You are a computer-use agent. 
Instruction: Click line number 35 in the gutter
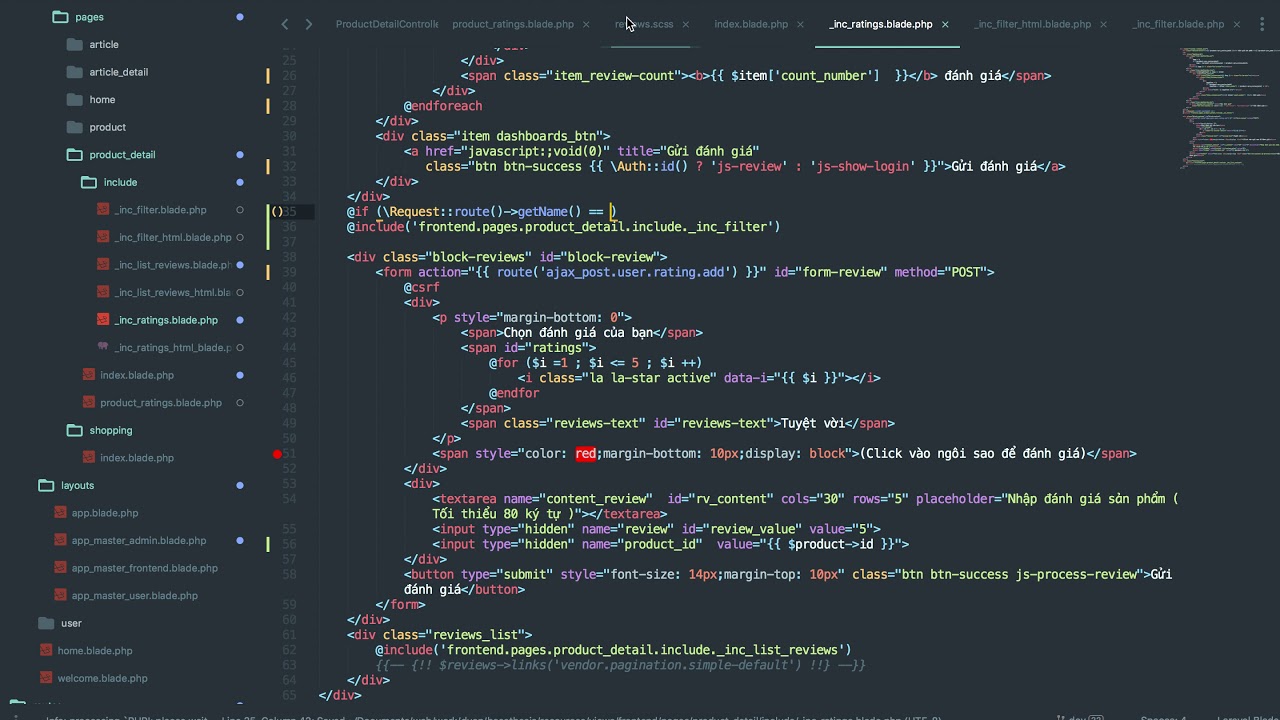tap(289, 212)
